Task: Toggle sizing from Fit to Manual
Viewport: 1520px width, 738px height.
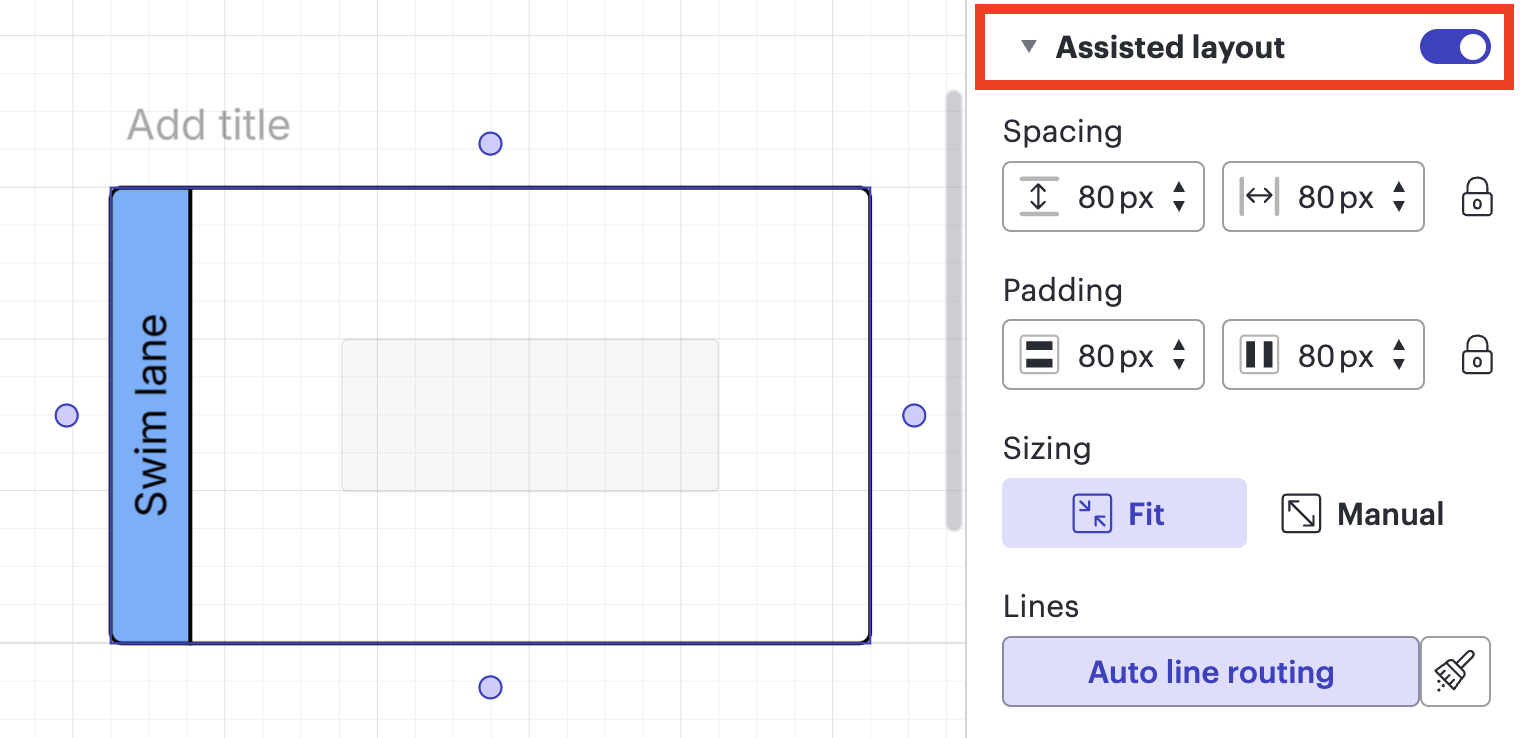Action: click(1361, 512)
